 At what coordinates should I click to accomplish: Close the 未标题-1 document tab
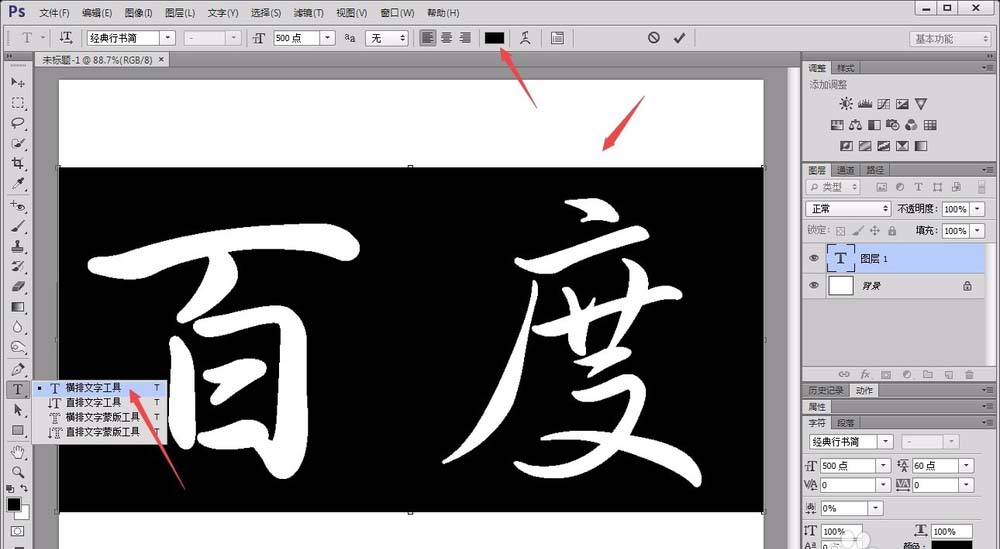(161, 59)
